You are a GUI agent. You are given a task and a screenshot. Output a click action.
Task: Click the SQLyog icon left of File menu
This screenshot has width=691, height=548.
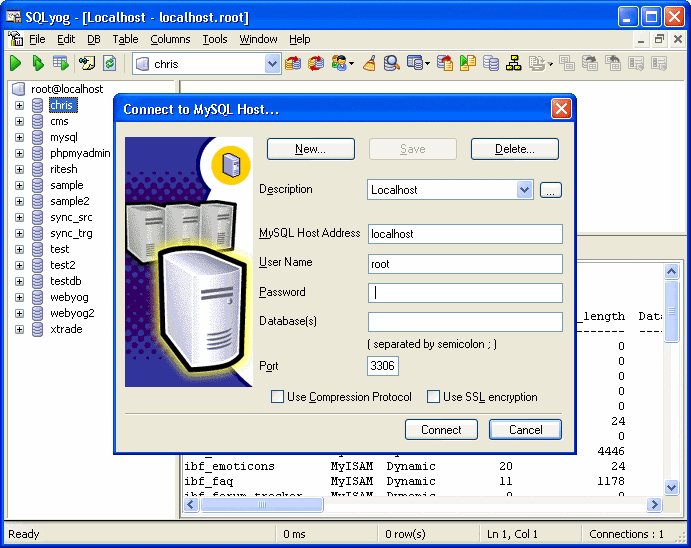coord(15,39)
